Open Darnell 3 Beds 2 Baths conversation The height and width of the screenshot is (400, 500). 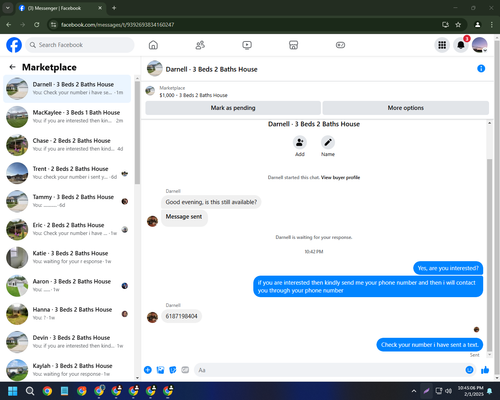click(x=67, y=88)
